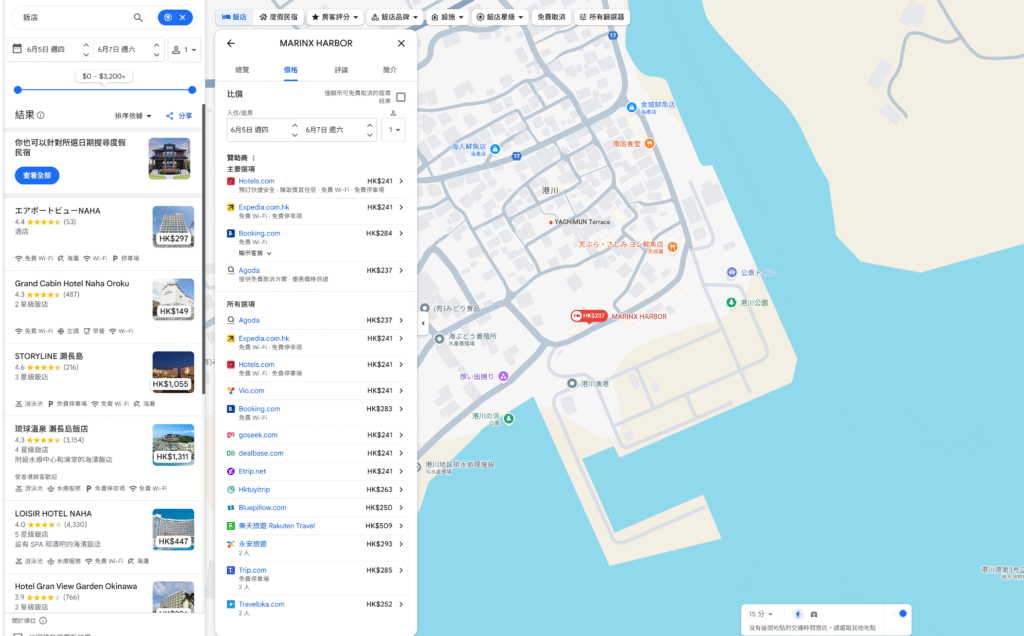This screenshot has height=636, width=1024.
Task: Open the Bluepillow.com HK$250 offer
Action: click(315, 507)
